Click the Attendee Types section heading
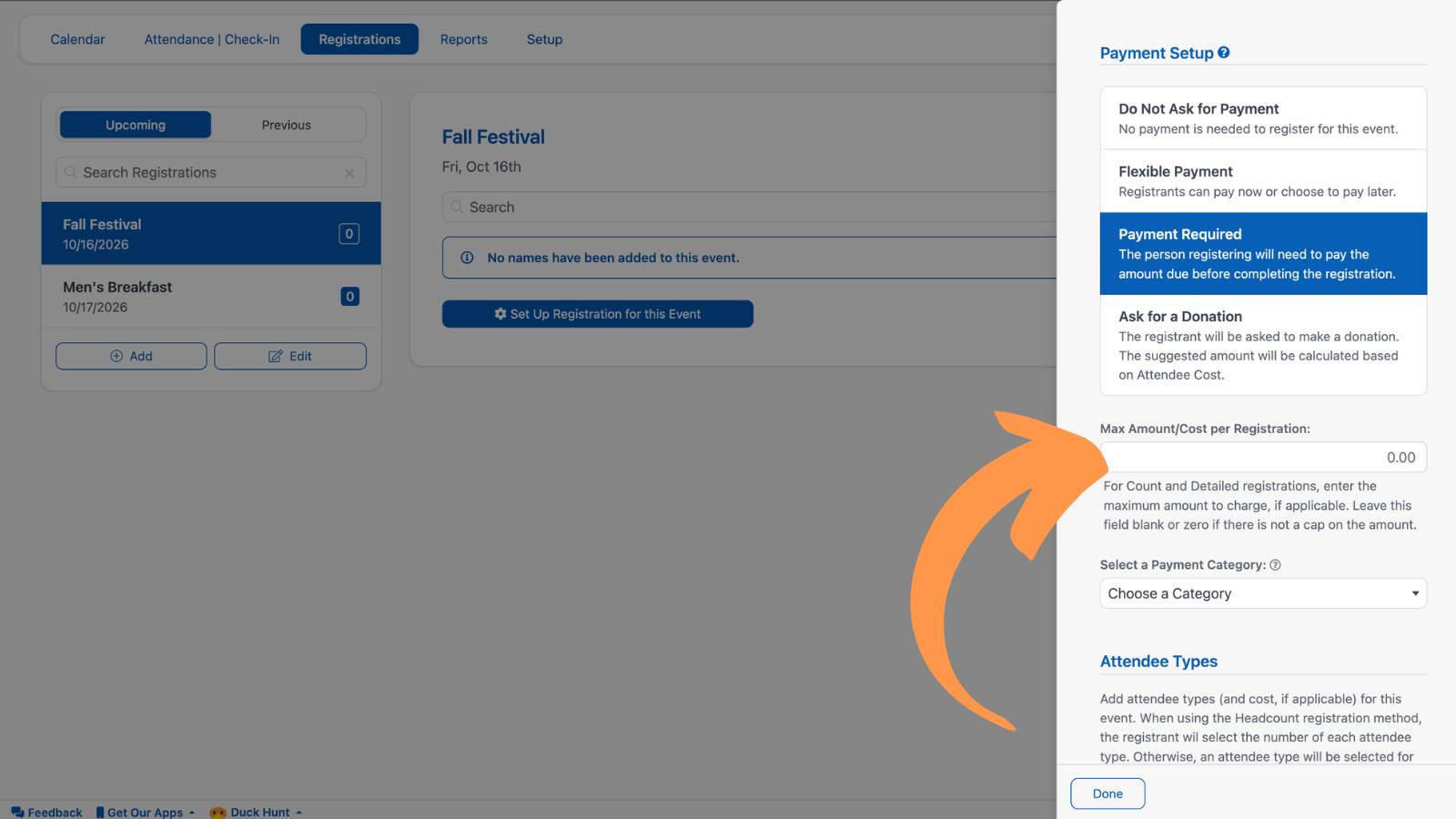Image resolution: width=1456 pixels, height=819 pixels. [1158, 662]
